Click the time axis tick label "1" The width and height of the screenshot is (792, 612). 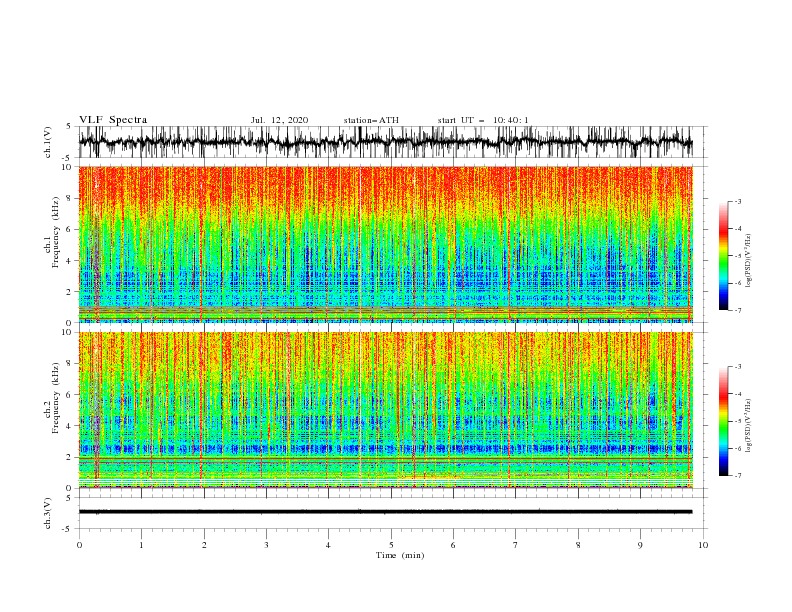(x=141, y=545)
